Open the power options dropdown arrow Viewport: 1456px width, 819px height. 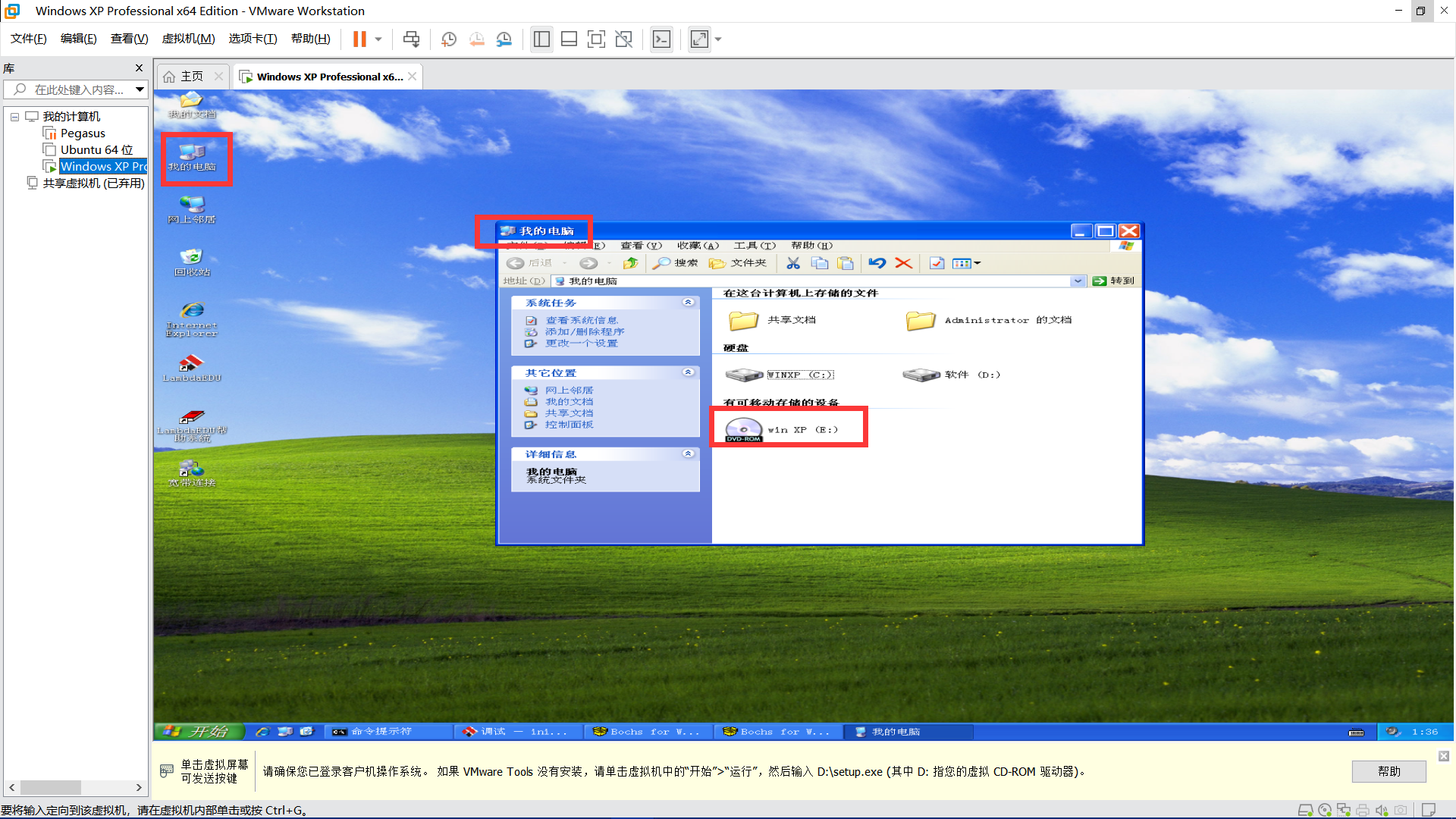coord(378,39)
